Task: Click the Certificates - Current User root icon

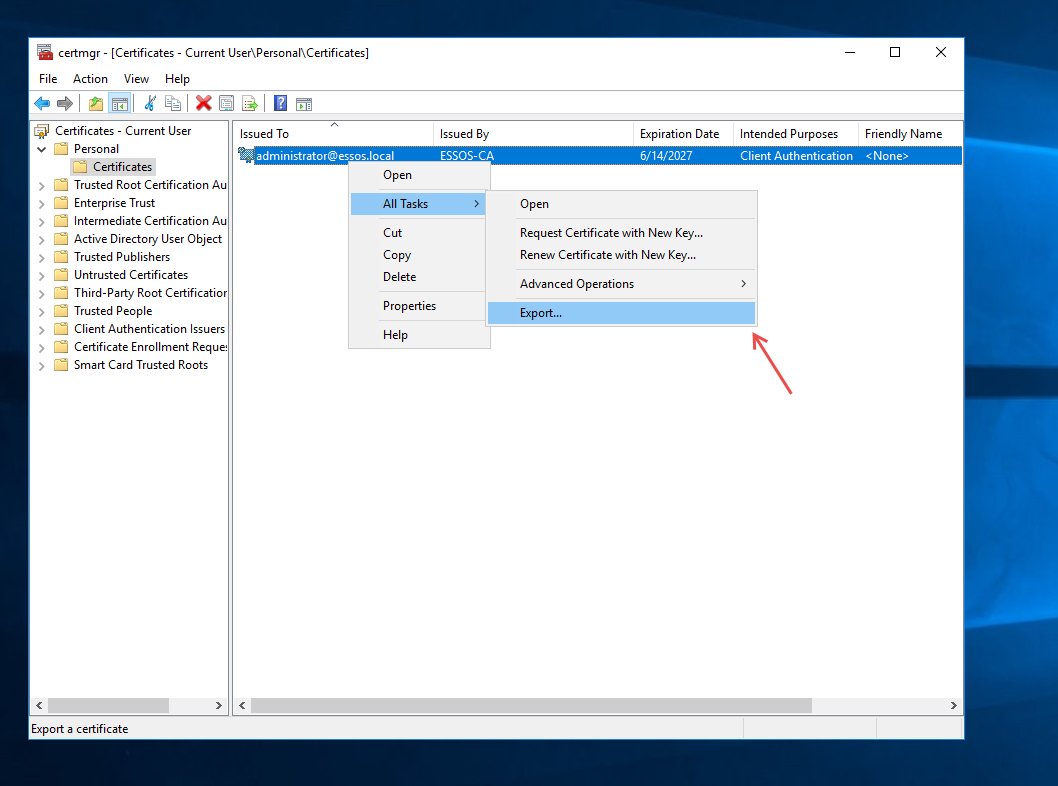Action: [42, 131]
